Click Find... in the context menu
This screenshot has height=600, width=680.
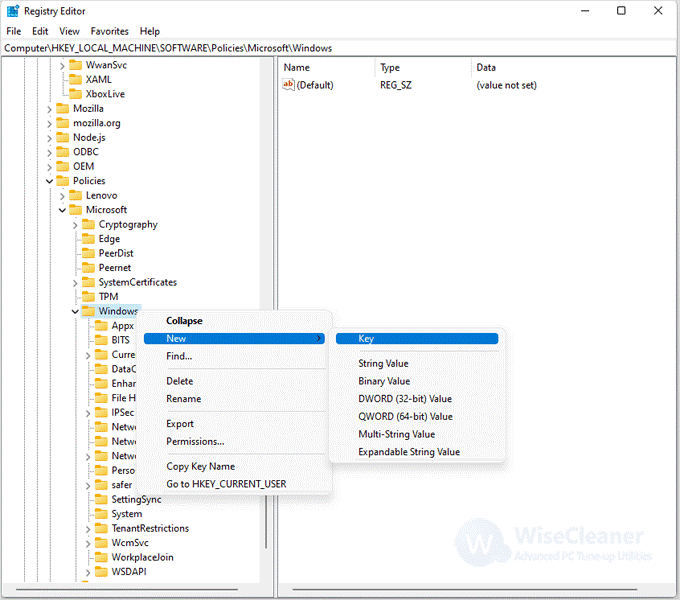(179, 356)
